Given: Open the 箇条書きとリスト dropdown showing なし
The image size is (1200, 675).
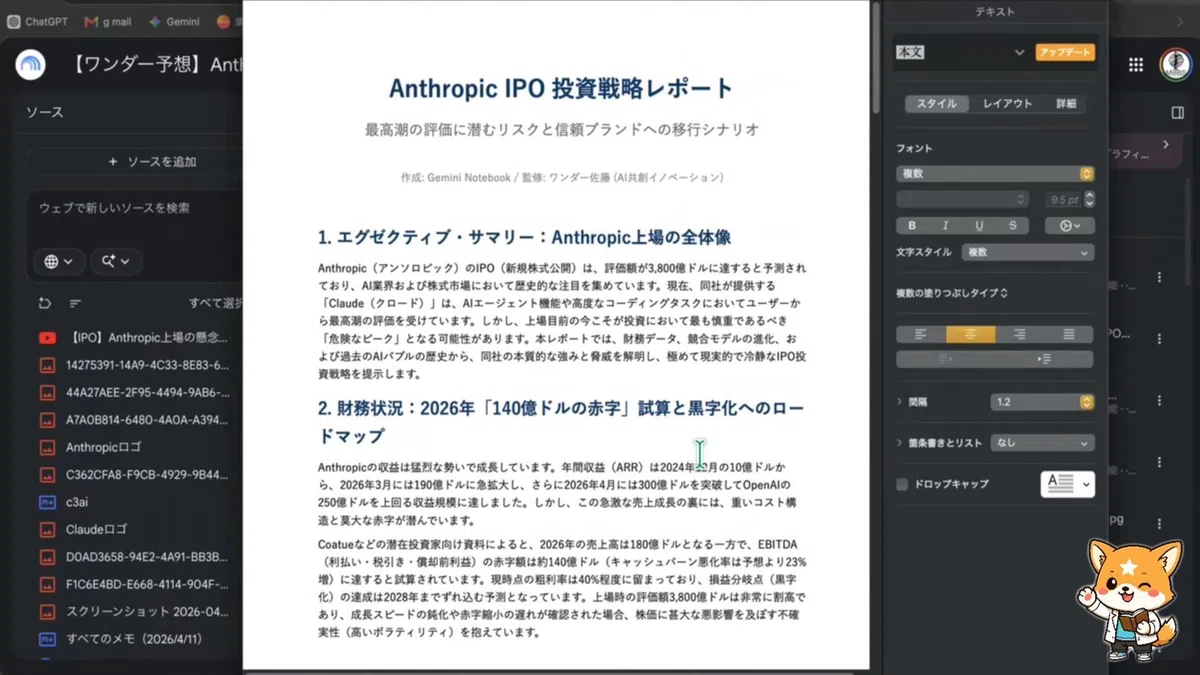Looking at the screenshot, I should point(1042,442).
